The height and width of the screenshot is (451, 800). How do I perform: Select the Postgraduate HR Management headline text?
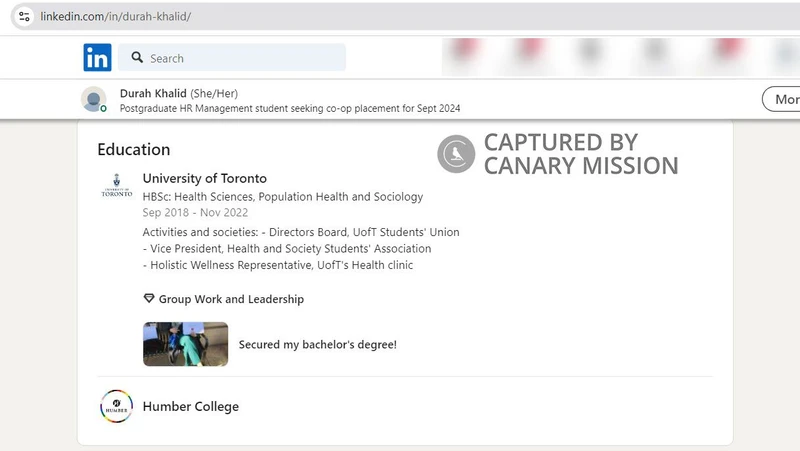pos(290,108)
